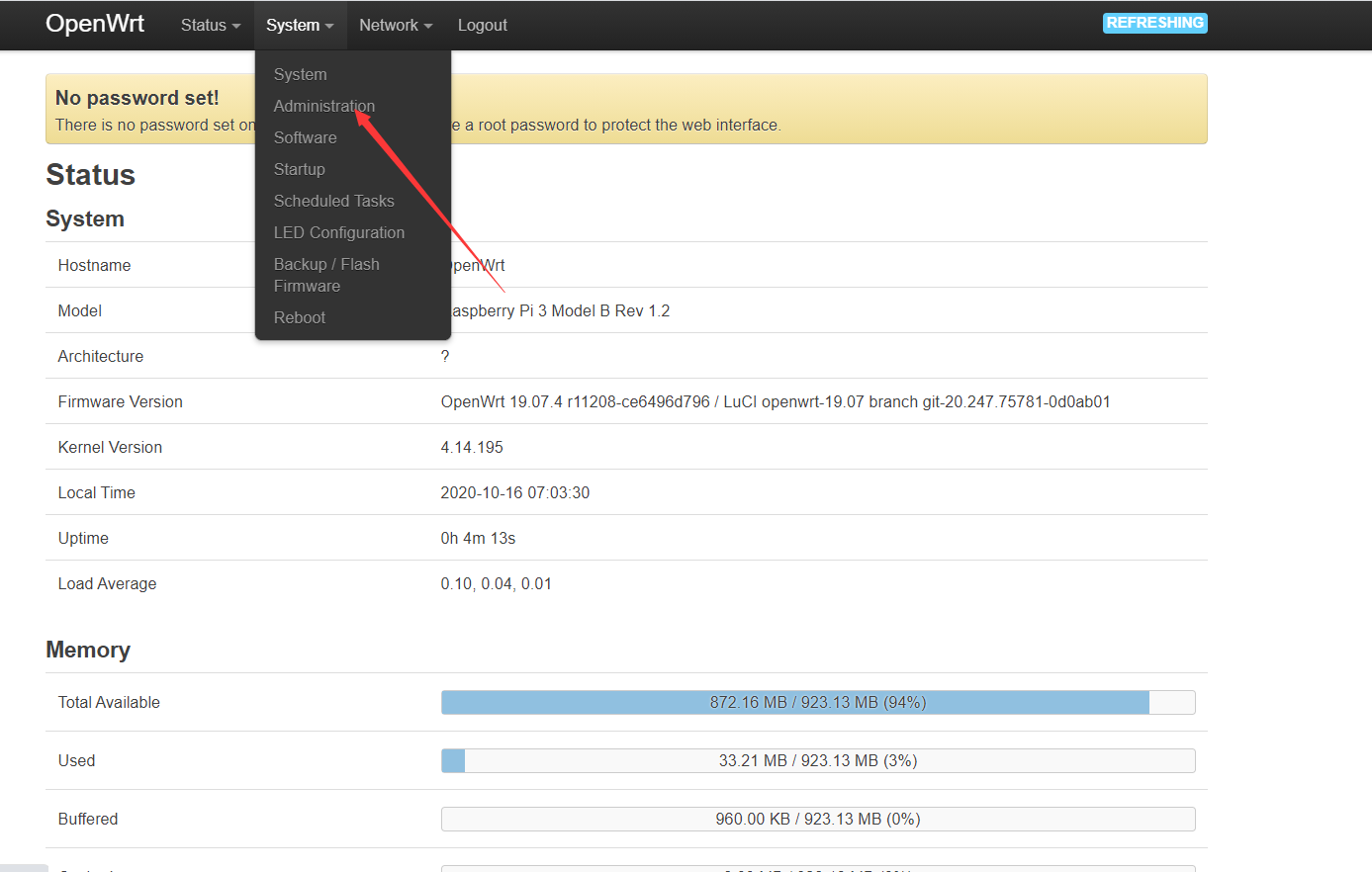Click the Memory section heading

[x=88, y=650]
